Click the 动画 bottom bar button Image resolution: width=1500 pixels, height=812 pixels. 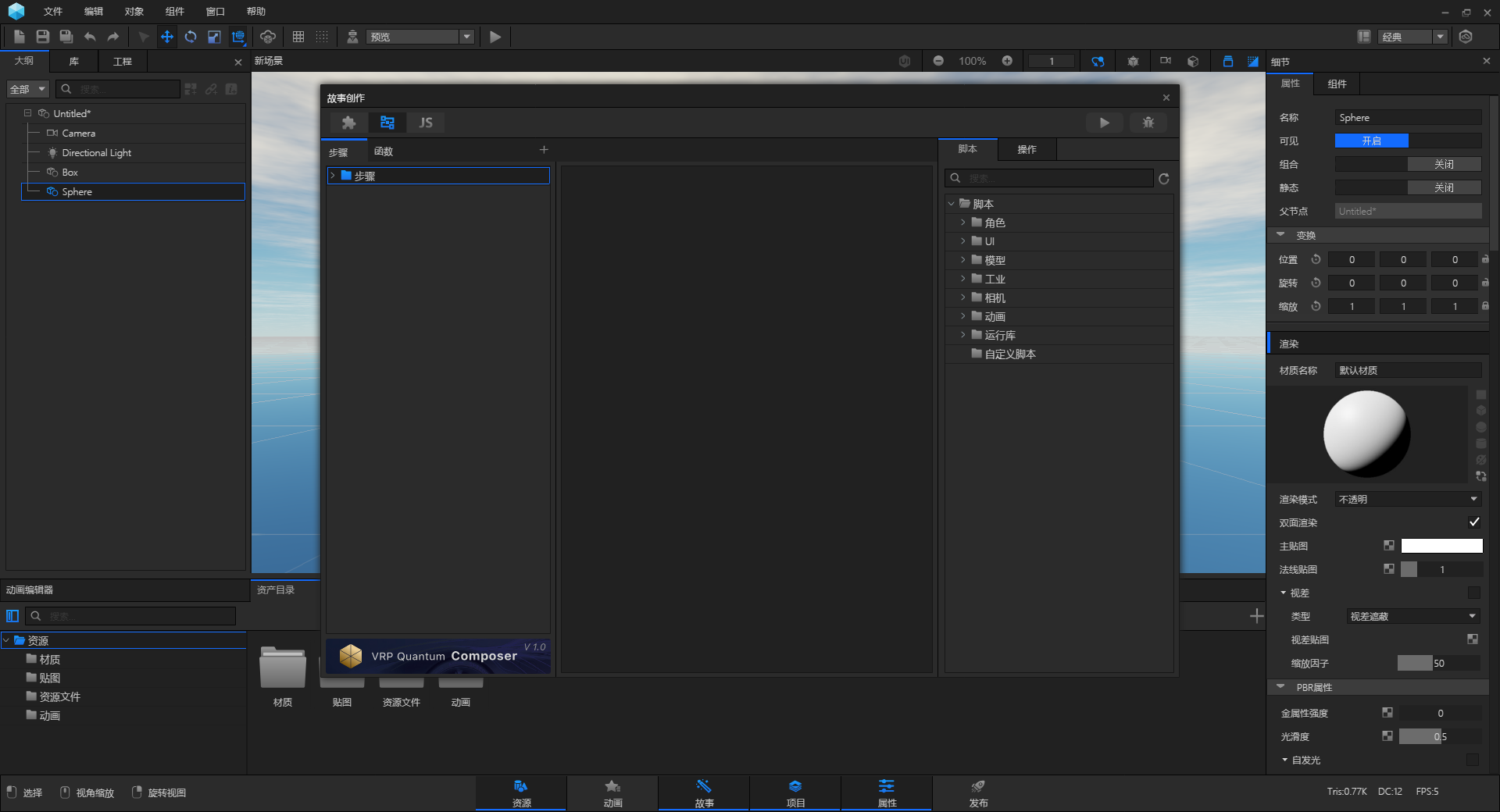click(x=612, y=793)
